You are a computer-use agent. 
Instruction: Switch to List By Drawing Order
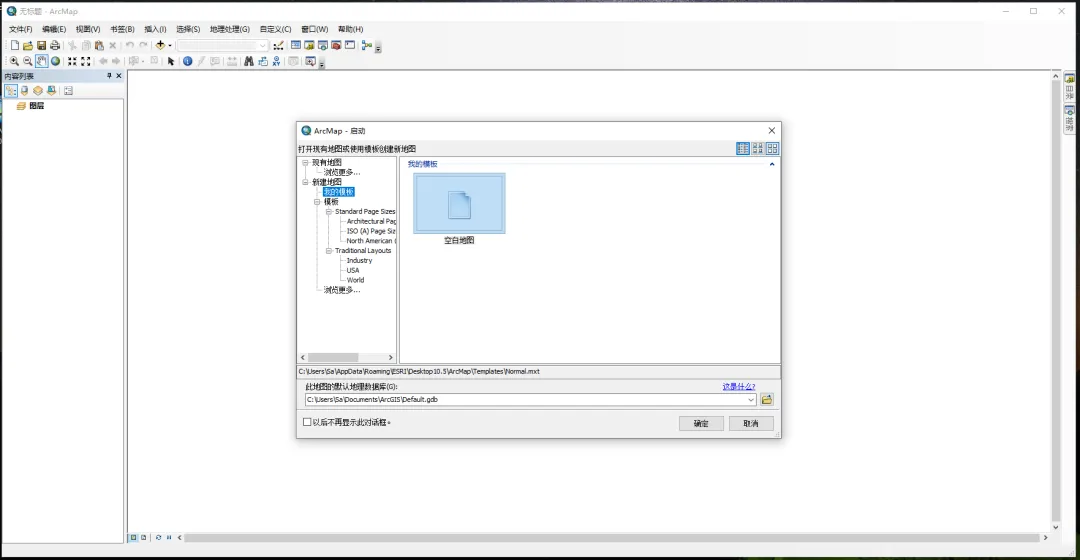[x=10, y=91]
